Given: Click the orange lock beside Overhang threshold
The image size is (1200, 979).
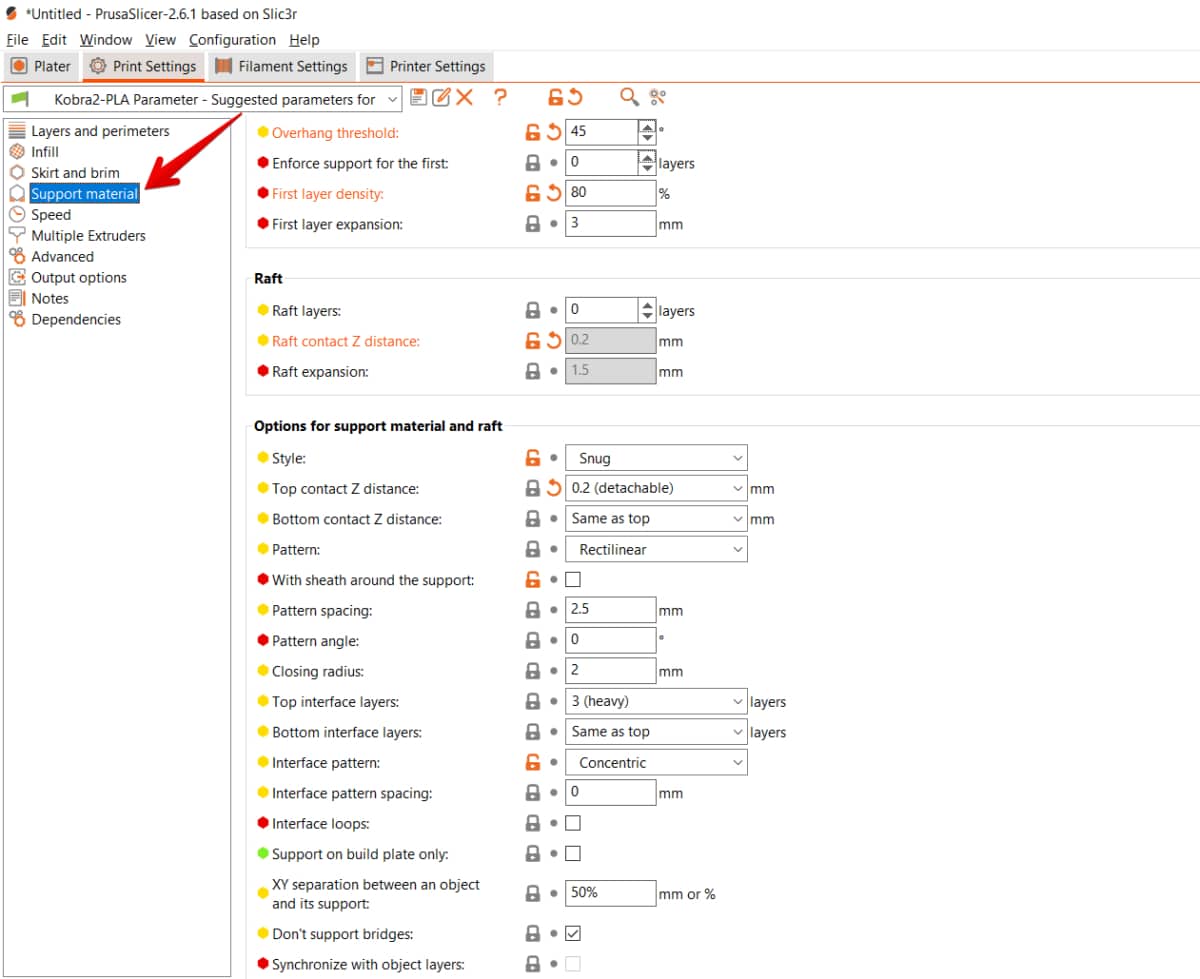Looking at the screenshot, I should coord(533,132).
